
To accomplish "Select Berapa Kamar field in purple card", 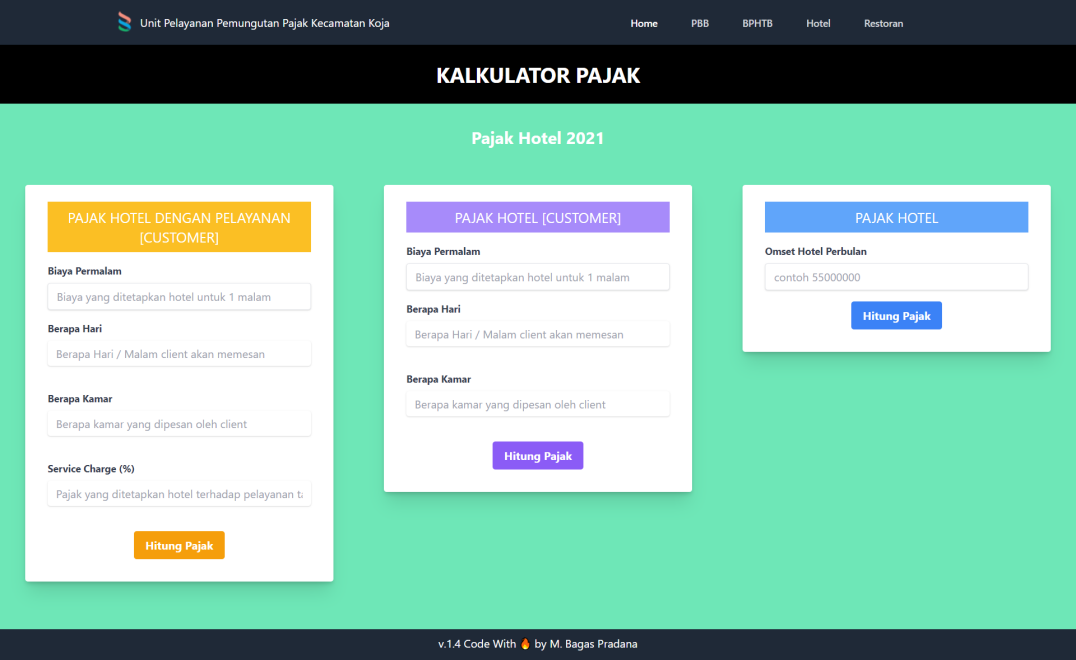I will 537,404.
